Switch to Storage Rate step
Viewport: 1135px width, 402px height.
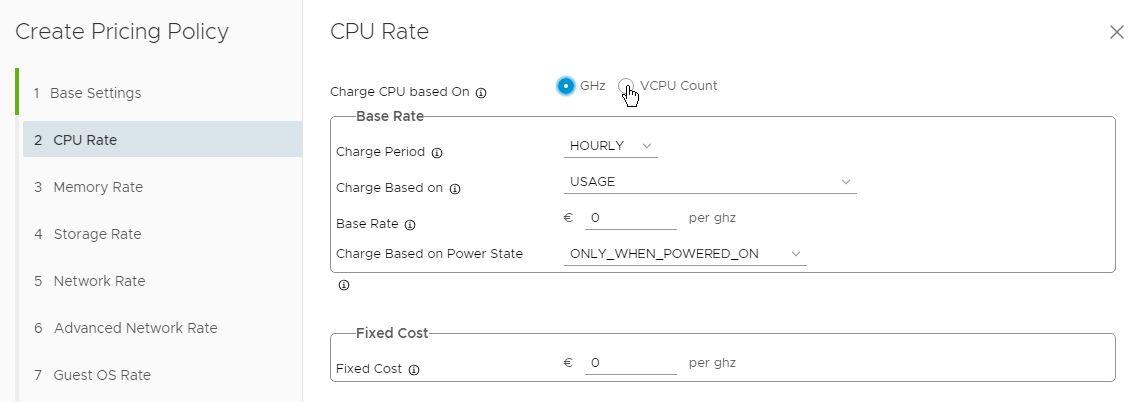(x=97, y=234)
